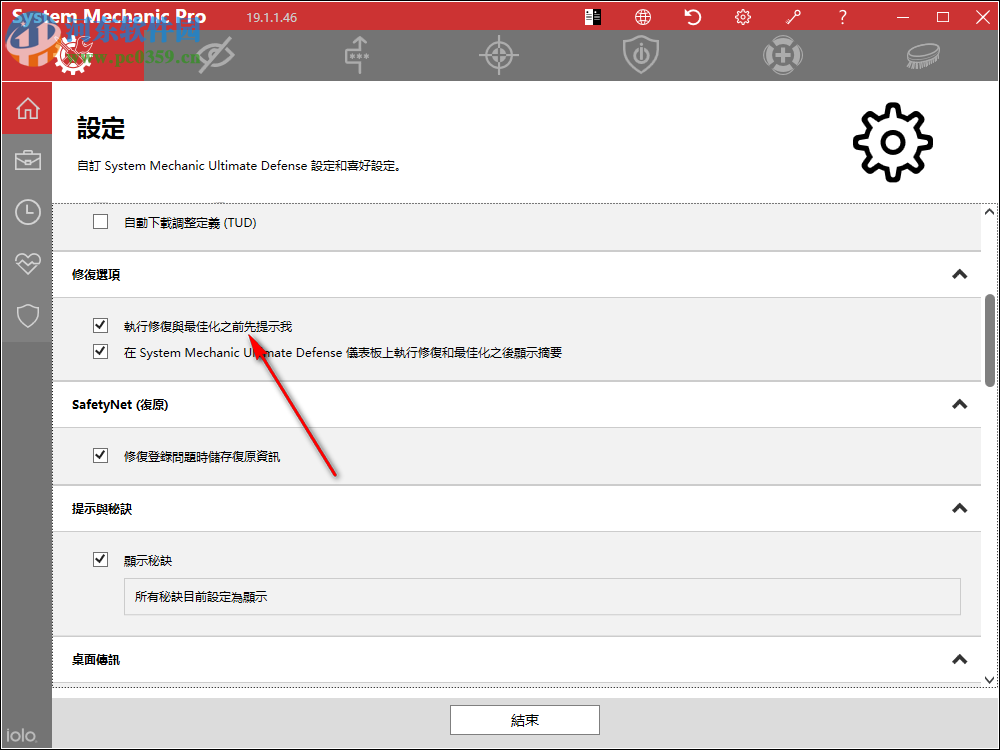Viewport: 1000px width, 750px height.
Task: Collapse the 提示與秘訣 section
Action: coord(959,508)
